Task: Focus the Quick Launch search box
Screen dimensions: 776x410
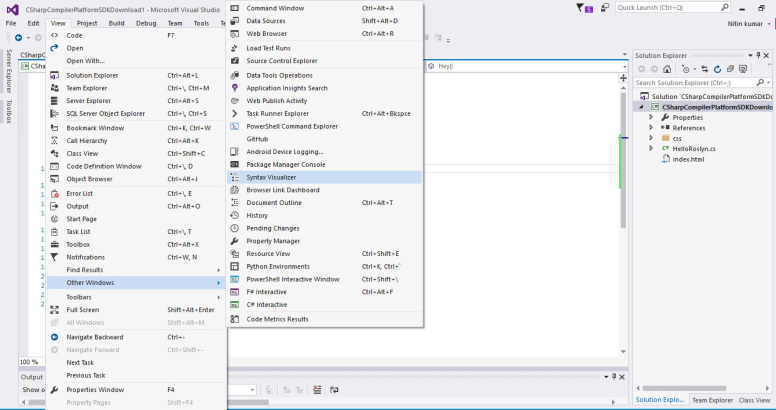Action: 673,7
